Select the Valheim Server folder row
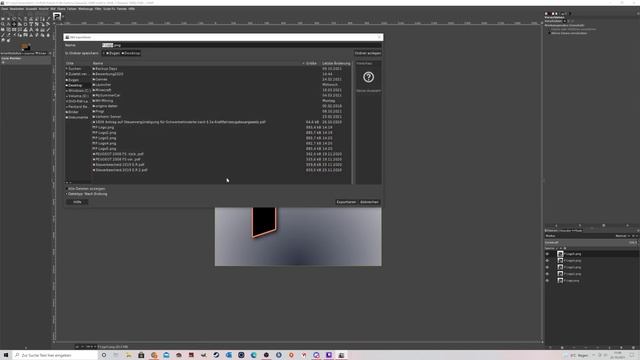The width and height of the screenshot is (640, 360). 221,117
